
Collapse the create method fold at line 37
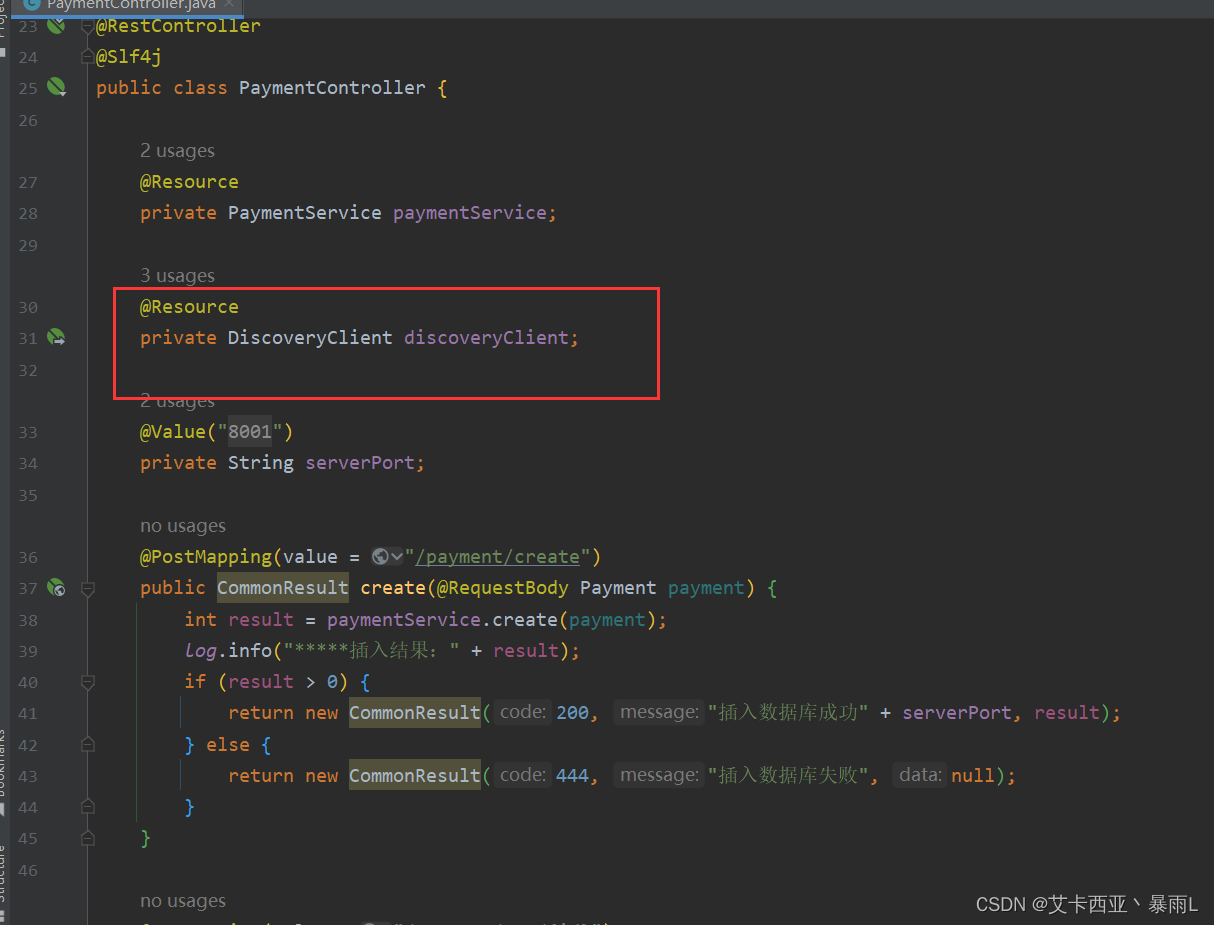pos(88,588)
